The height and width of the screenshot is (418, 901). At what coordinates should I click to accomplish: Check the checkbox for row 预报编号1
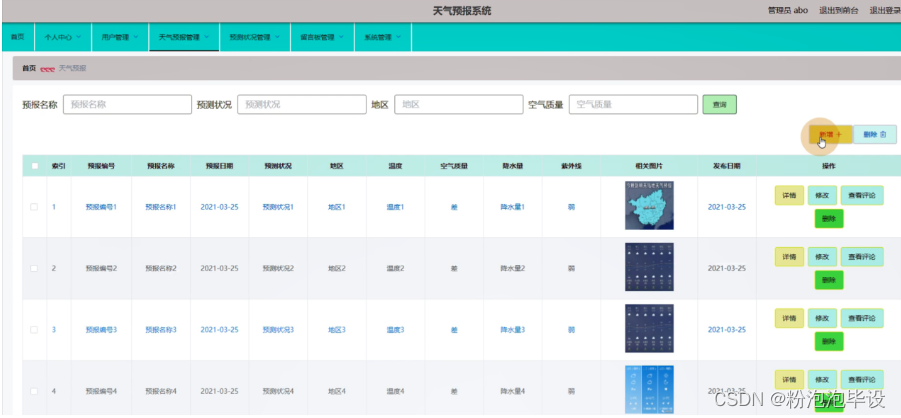tap(34, 207)
